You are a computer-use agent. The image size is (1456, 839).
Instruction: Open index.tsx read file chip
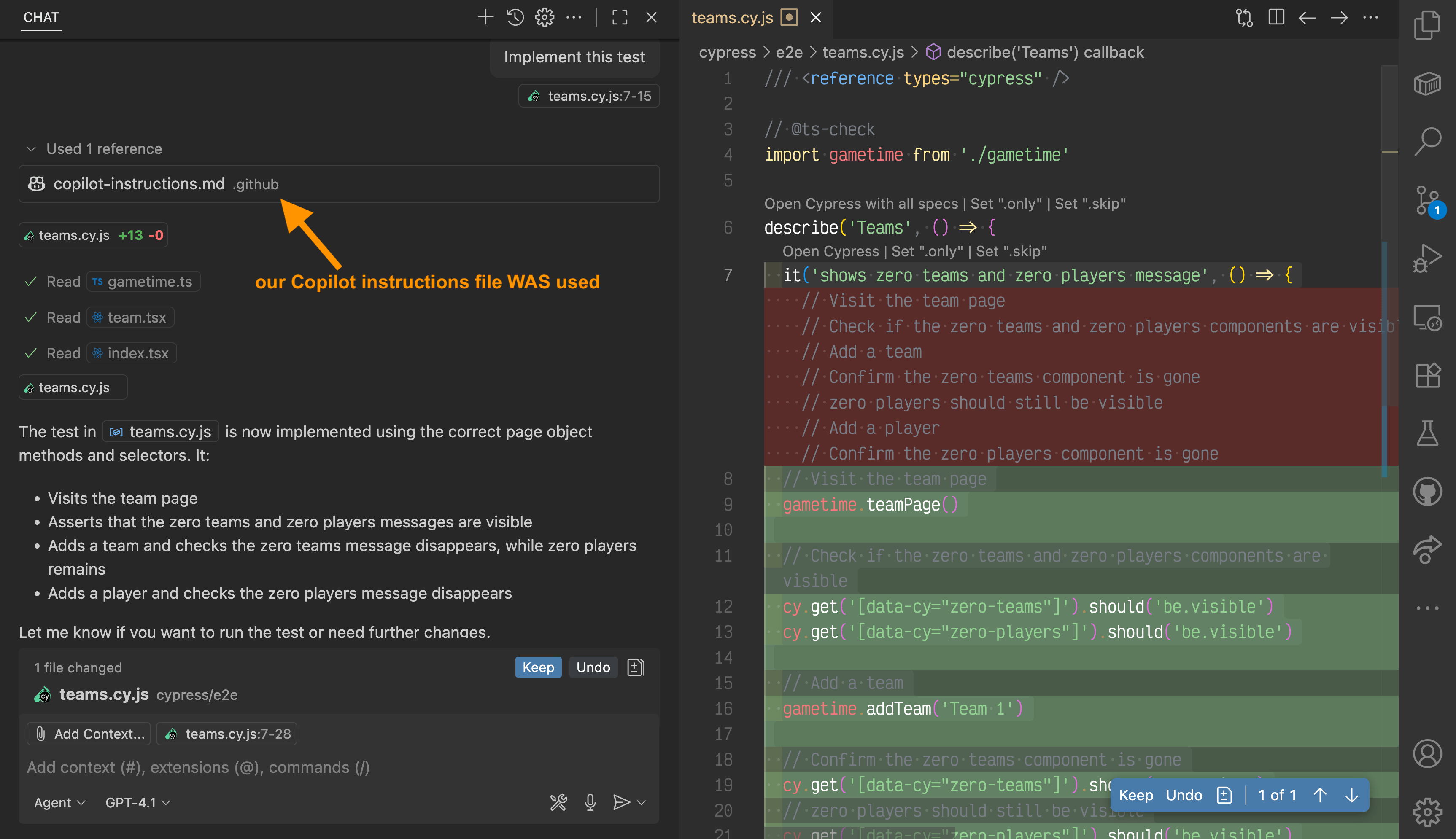132,352
